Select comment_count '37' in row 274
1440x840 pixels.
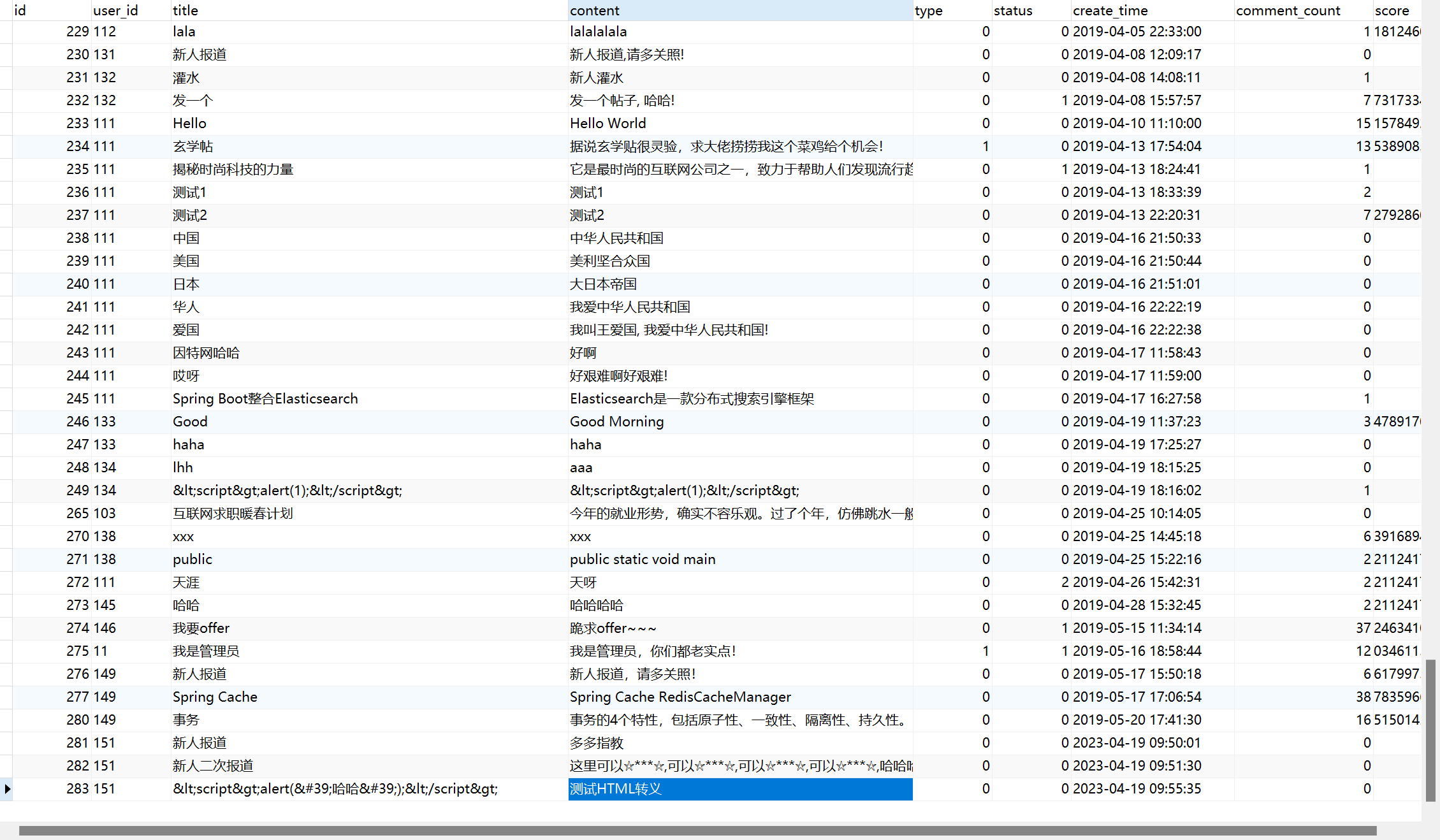(1304, 628)
